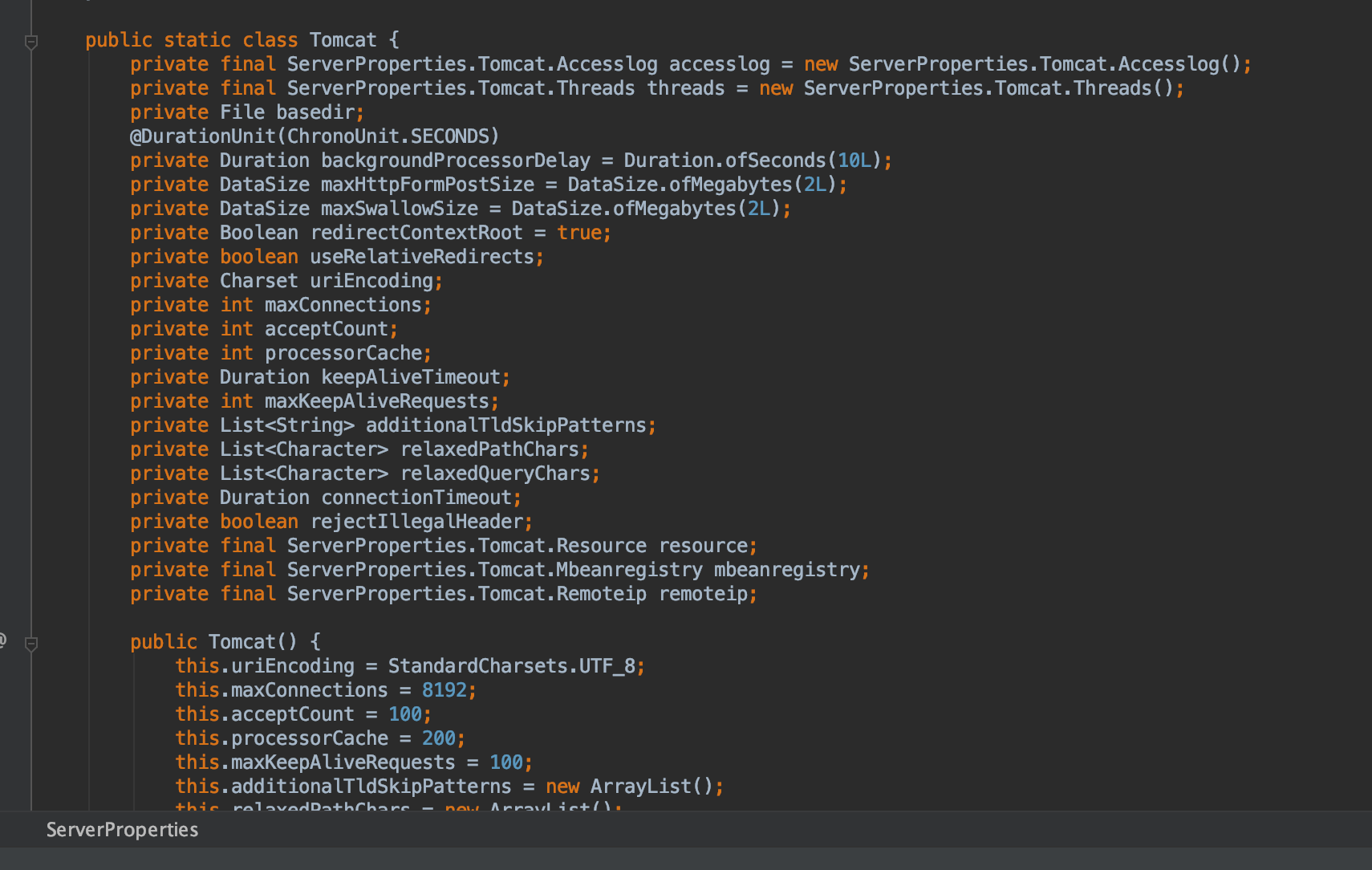
Task: Place cursor on threads field name
Action: [x=686, y=88]
